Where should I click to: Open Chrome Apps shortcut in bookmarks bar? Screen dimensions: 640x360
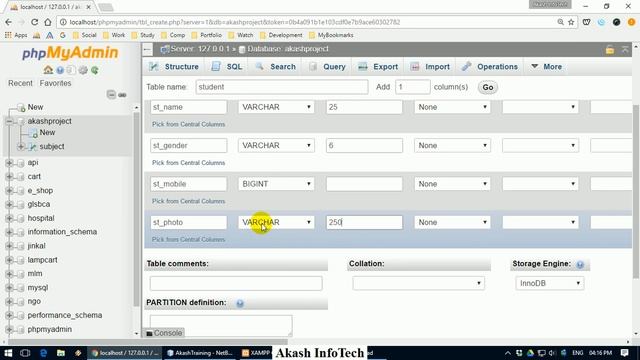tap(16, 35)
